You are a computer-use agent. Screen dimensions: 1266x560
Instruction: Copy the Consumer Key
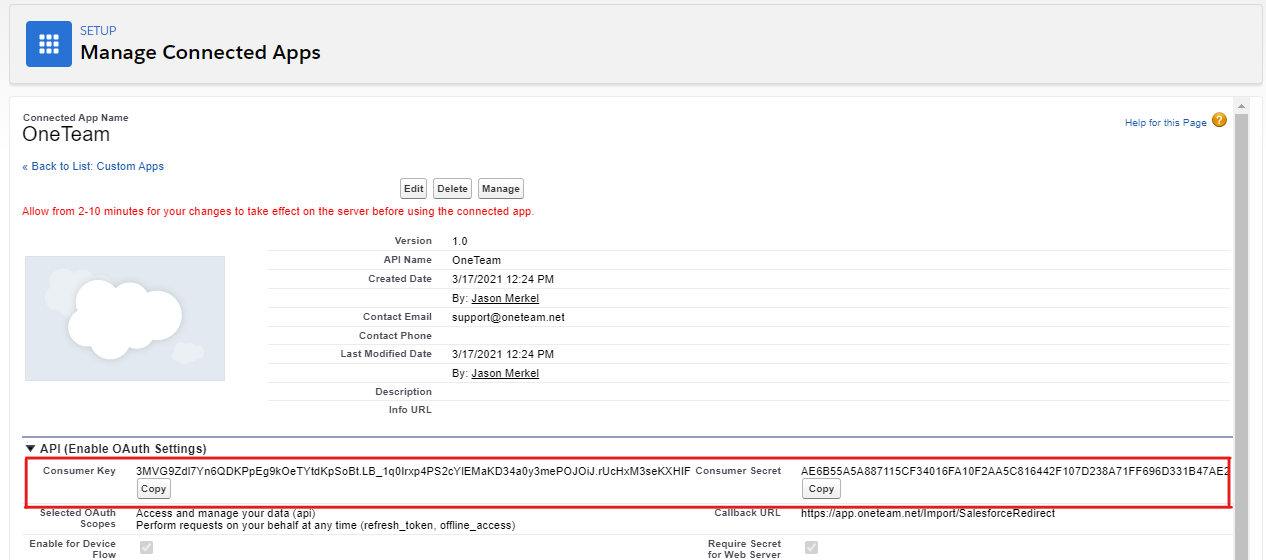click(x=154, y=489)
